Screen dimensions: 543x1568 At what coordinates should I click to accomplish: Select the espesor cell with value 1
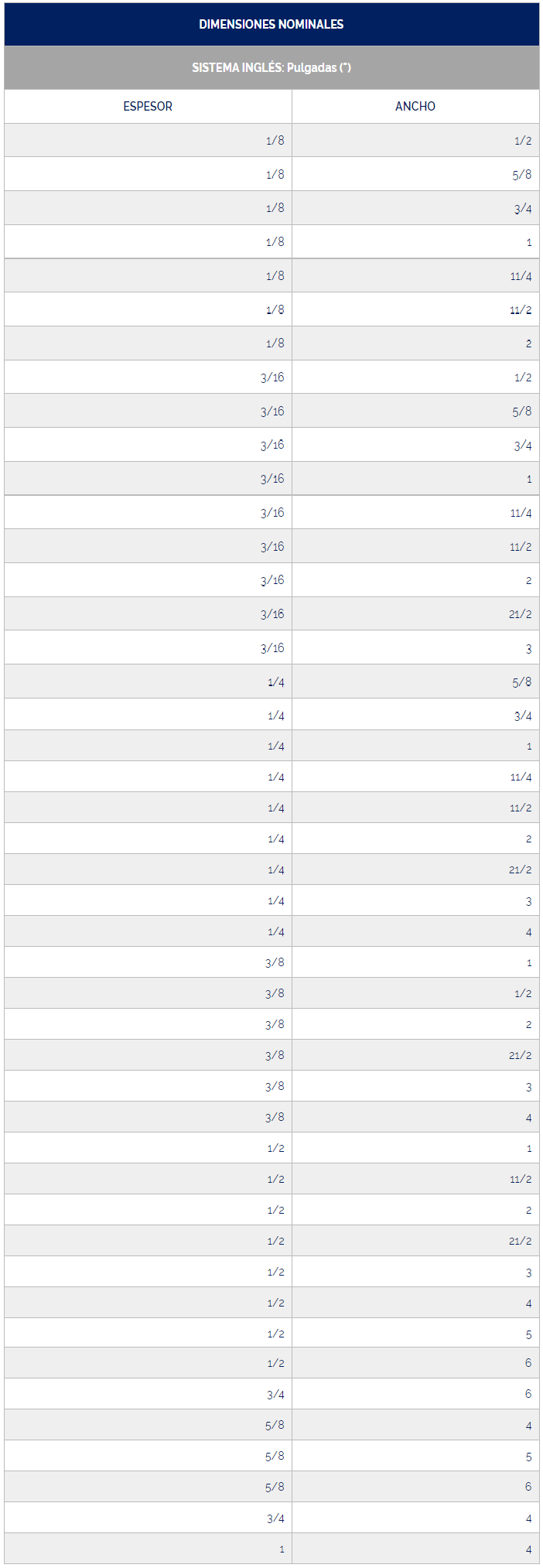click(x=282, y=1549)
